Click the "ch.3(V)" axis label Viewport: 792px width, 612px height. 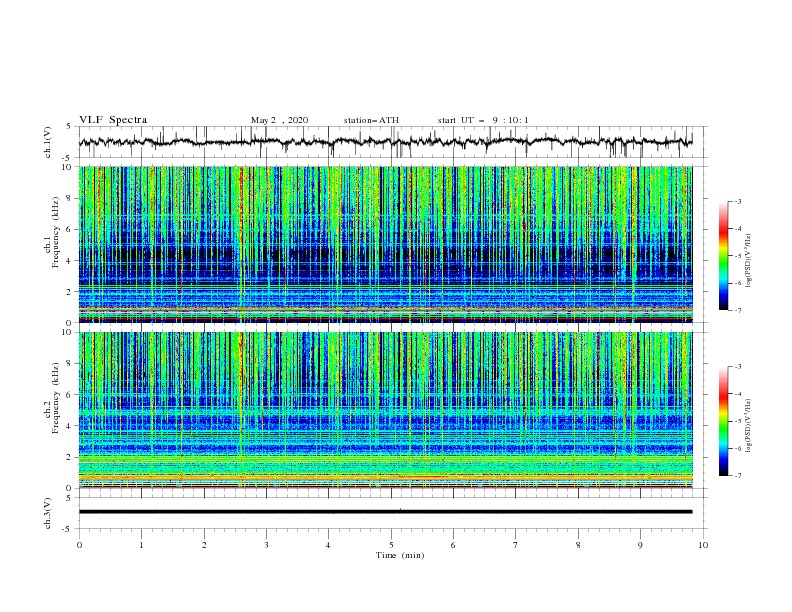point(48,513)
